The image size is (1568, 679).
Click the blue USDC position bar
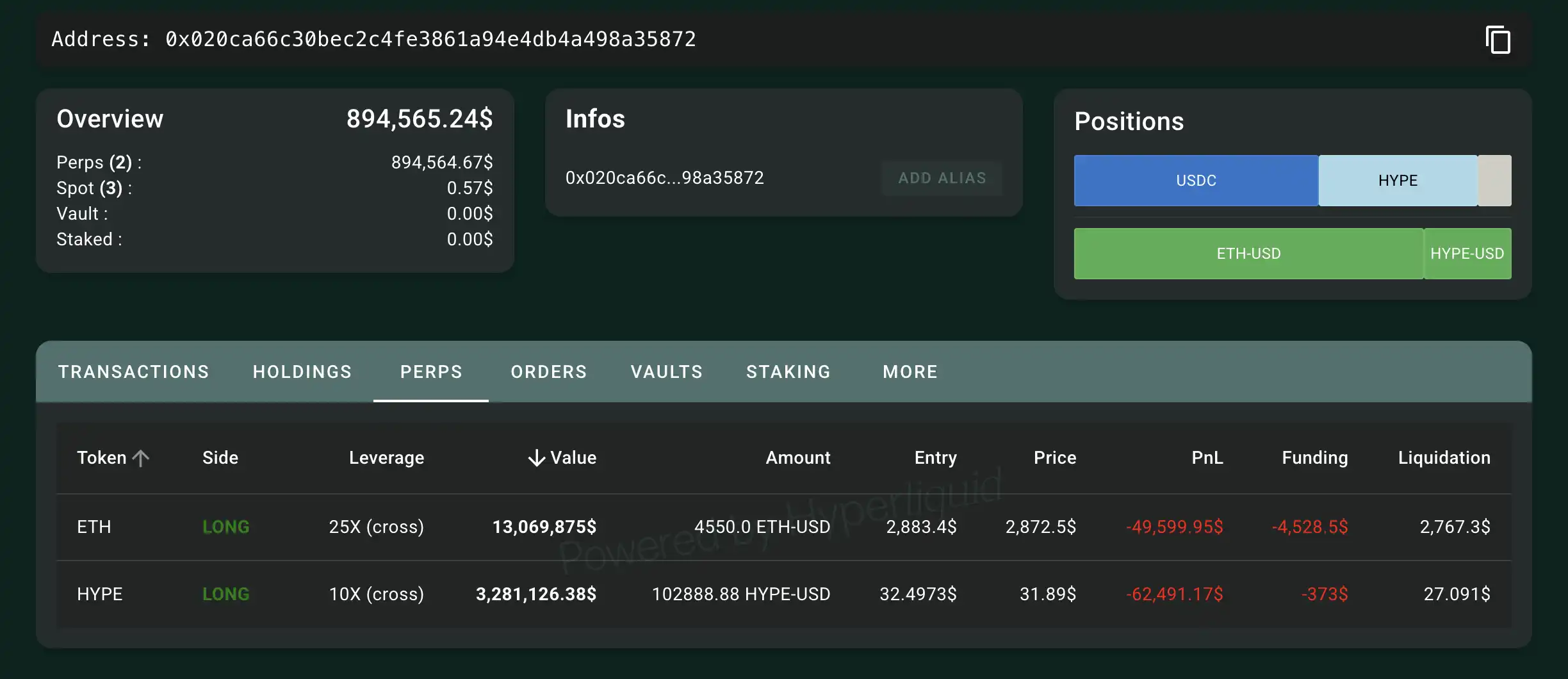tap(1196, 181)
